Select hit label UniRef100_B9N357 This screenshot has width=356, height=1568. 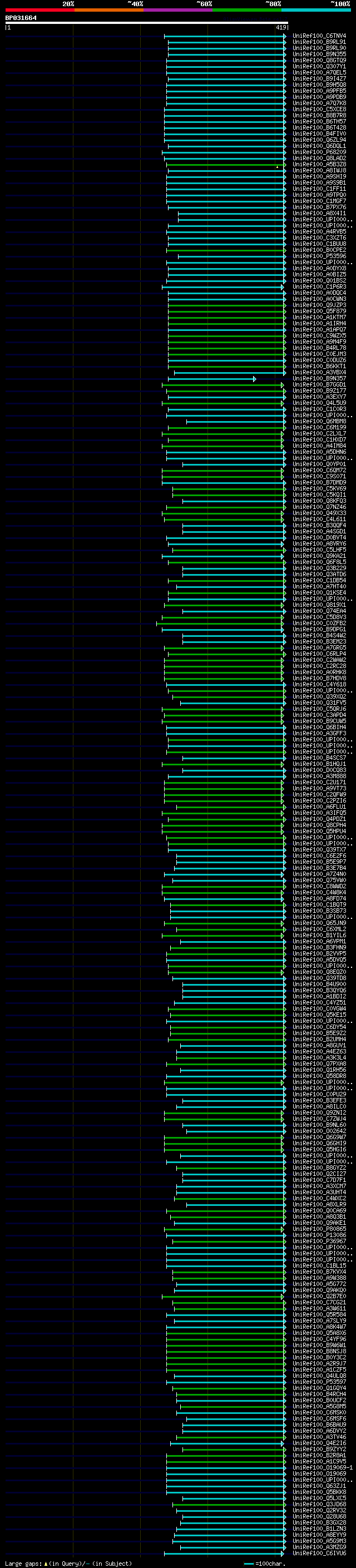point(319,379)
